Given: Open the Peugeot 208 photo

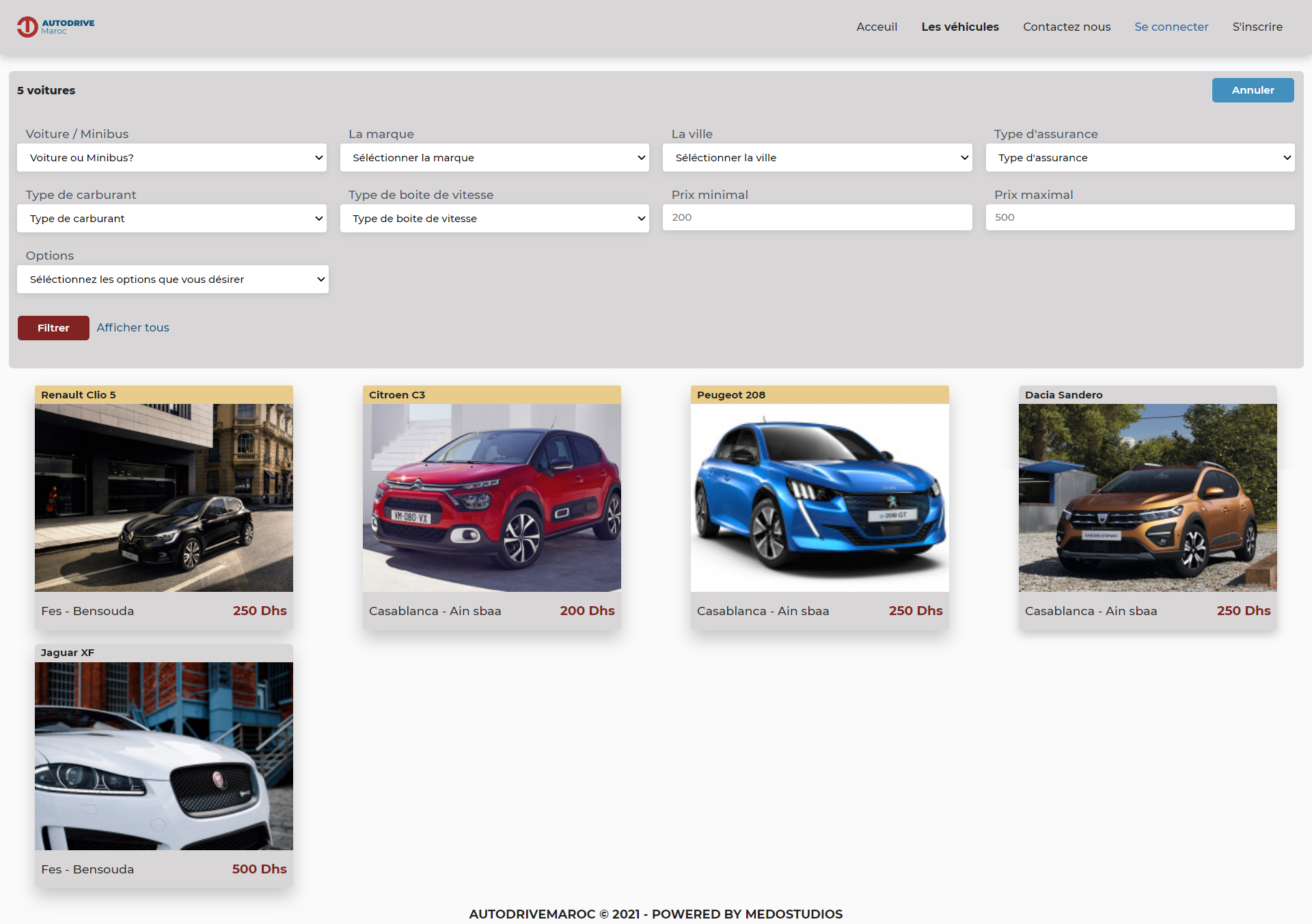Looking at the screenshot, I should pos(820,498).
